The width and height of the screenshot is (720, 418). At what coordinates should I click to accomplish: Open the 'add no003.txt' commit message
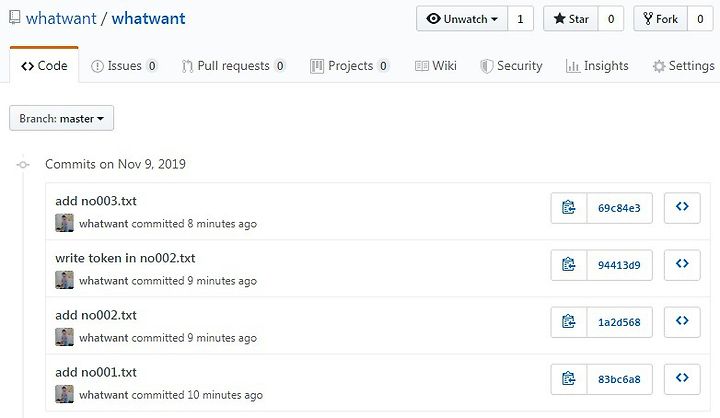(96, 201)
